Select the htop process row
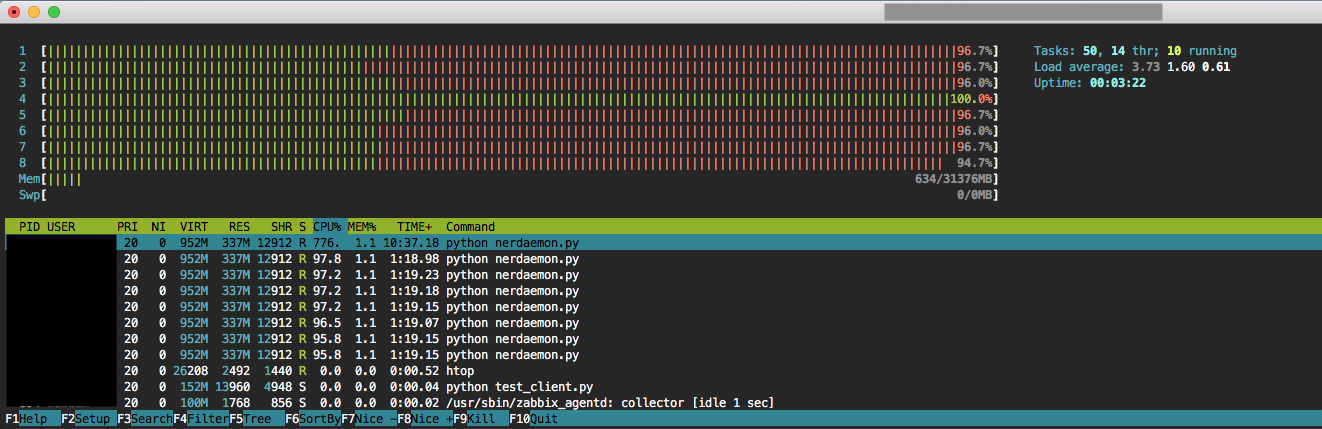 pos(661,371)
